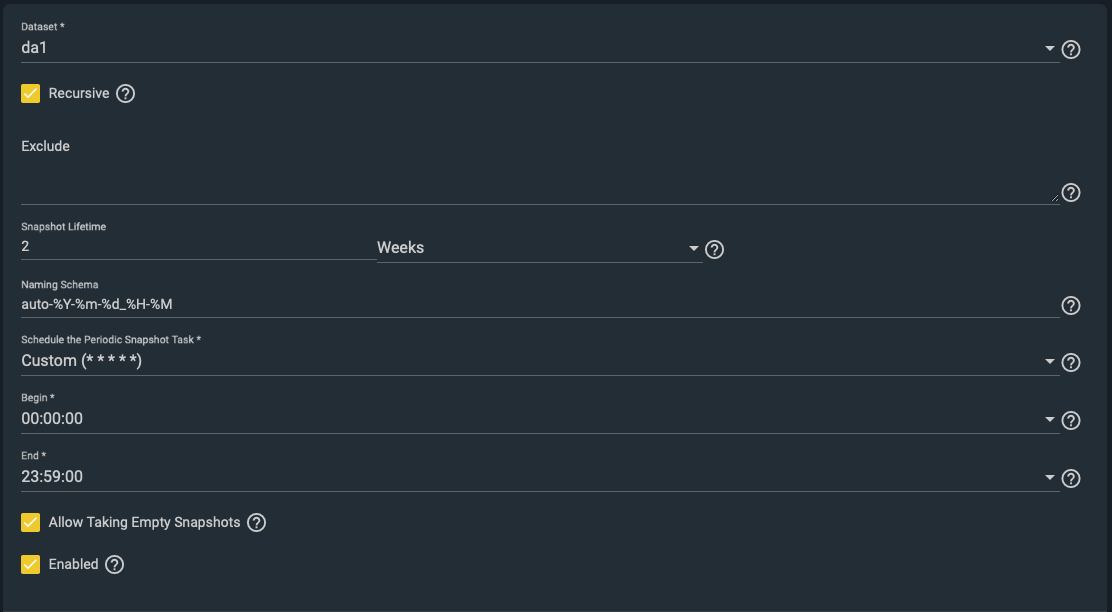View help for Snapshot Lifetime

(714, 249)
